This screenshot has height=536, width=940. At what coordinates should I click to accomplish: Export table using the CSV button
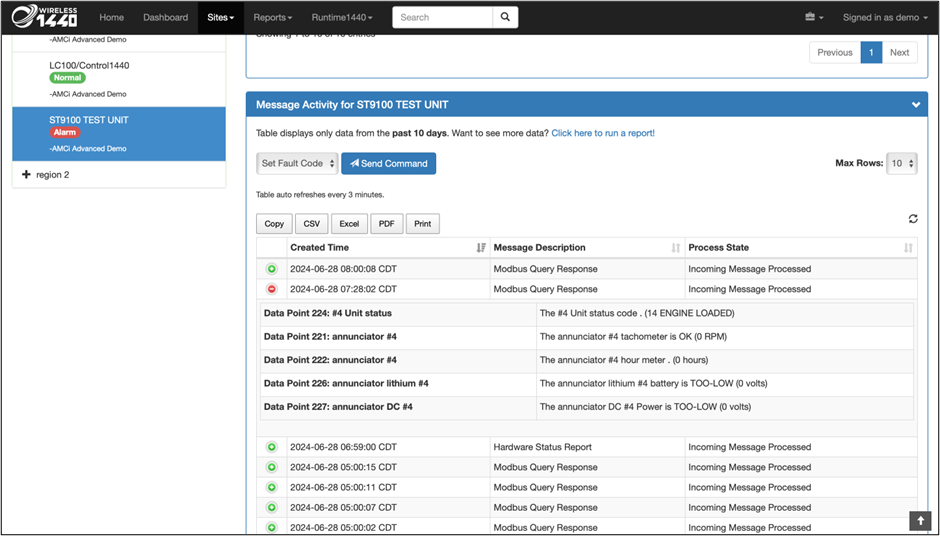click(311, 224)
